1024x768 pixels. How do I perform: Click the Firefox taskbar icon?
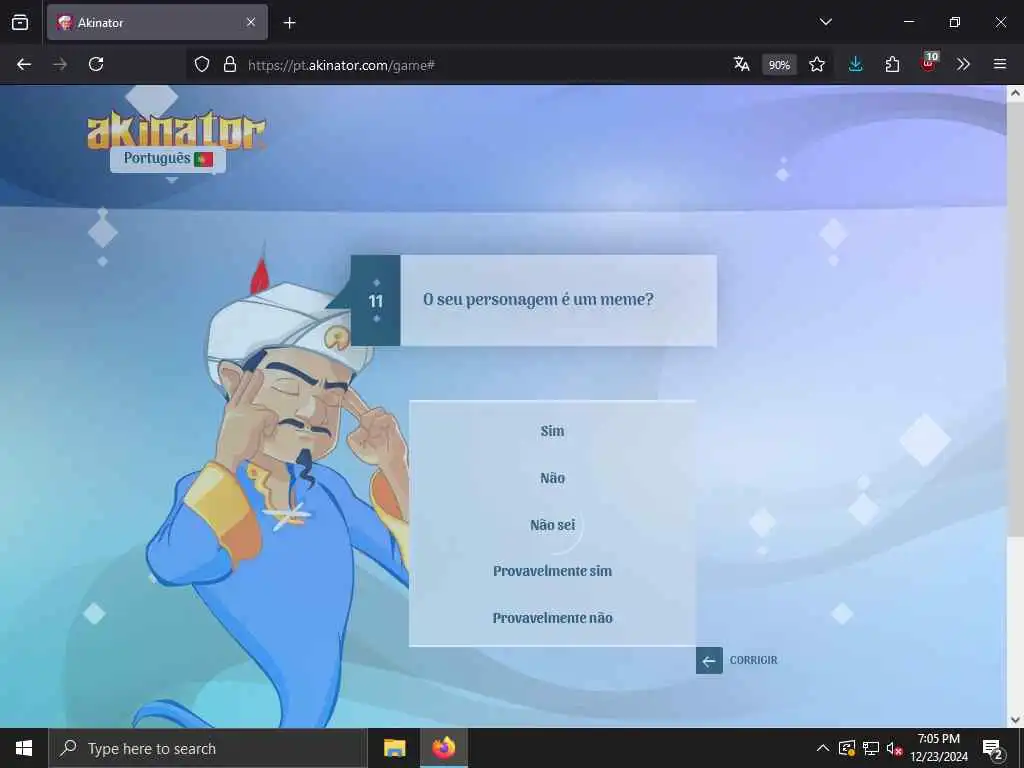pyautogui.click(x=443, y=748)
